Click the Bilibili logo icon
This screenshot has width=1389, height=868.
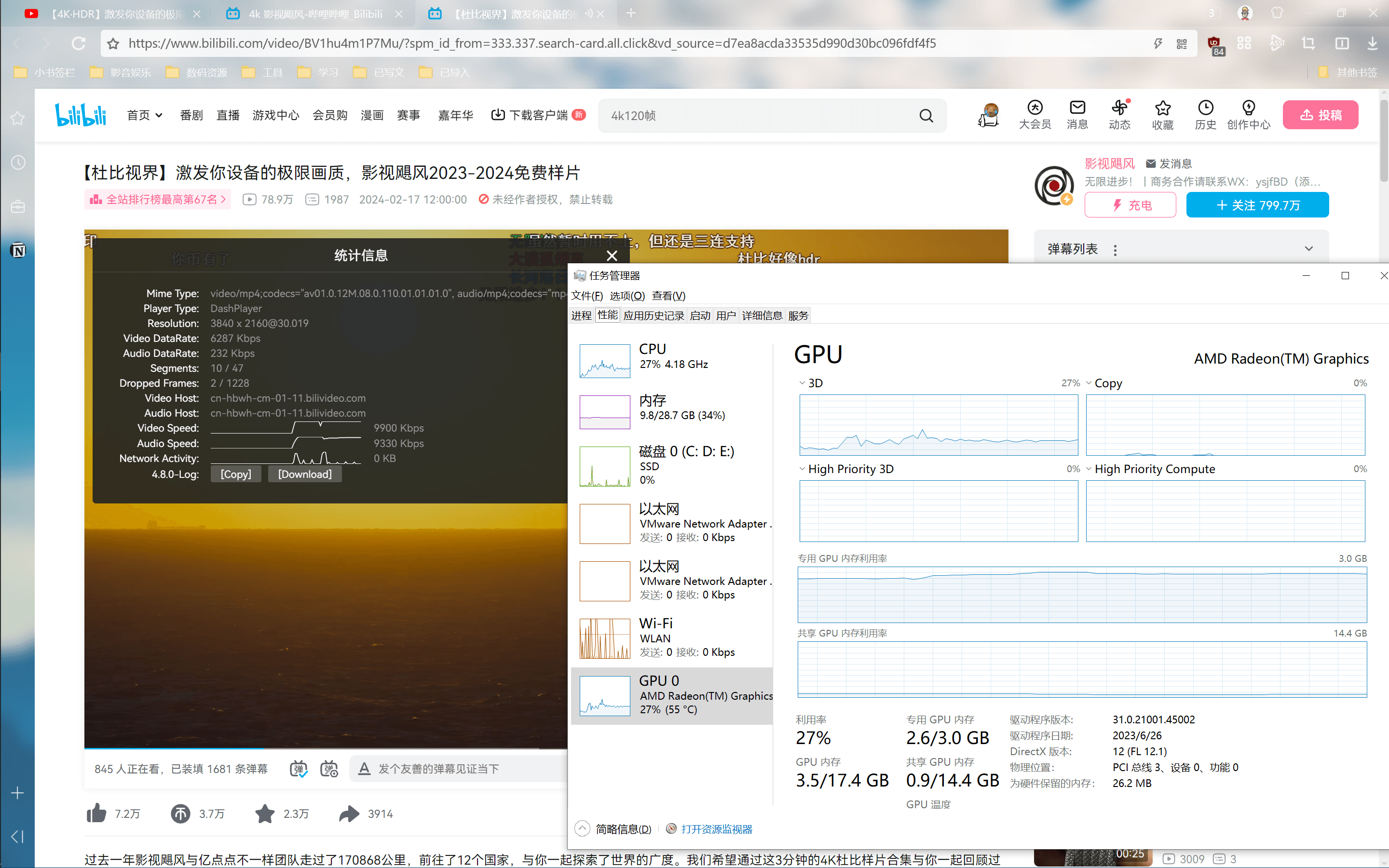81,115
